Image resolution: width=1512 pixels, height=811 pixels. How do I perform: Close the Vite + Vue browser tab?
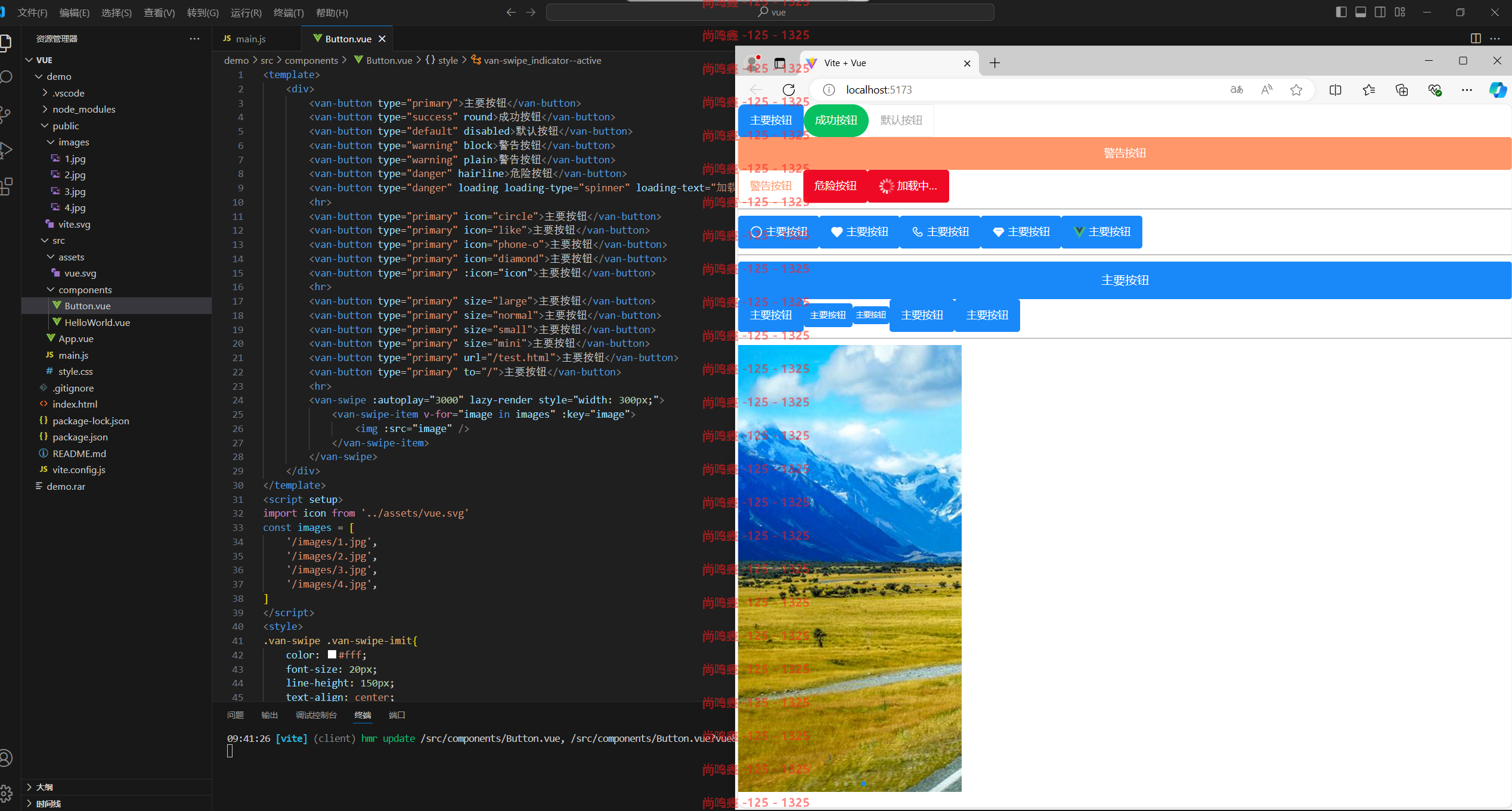(x=967, y=63)
